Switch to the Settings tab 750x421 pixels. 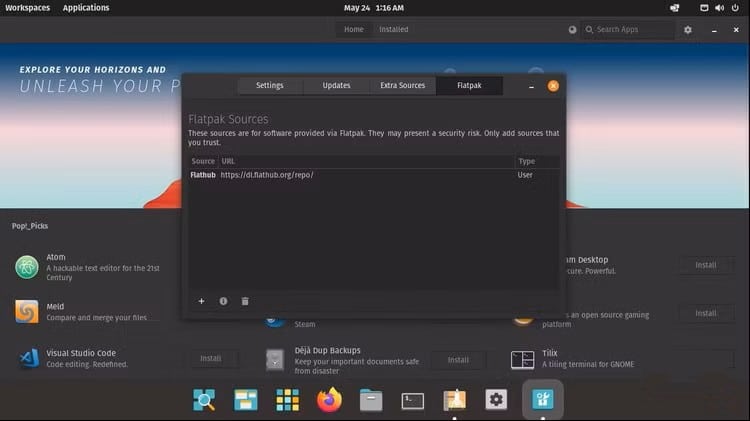coord(270,85)
